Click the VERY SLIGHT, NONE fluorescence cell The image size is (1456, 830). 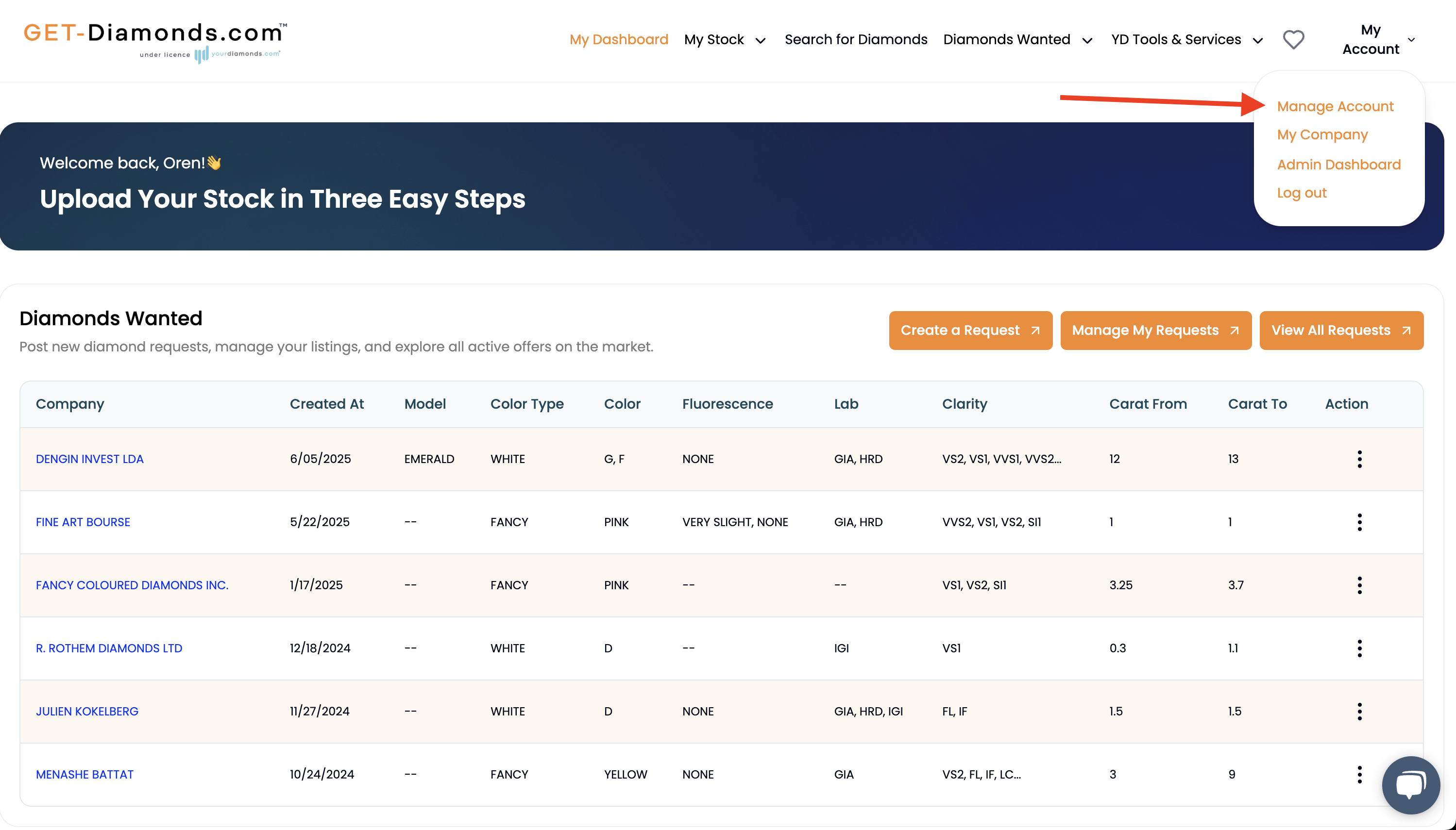pyautogui.click(x=735, y=522)
